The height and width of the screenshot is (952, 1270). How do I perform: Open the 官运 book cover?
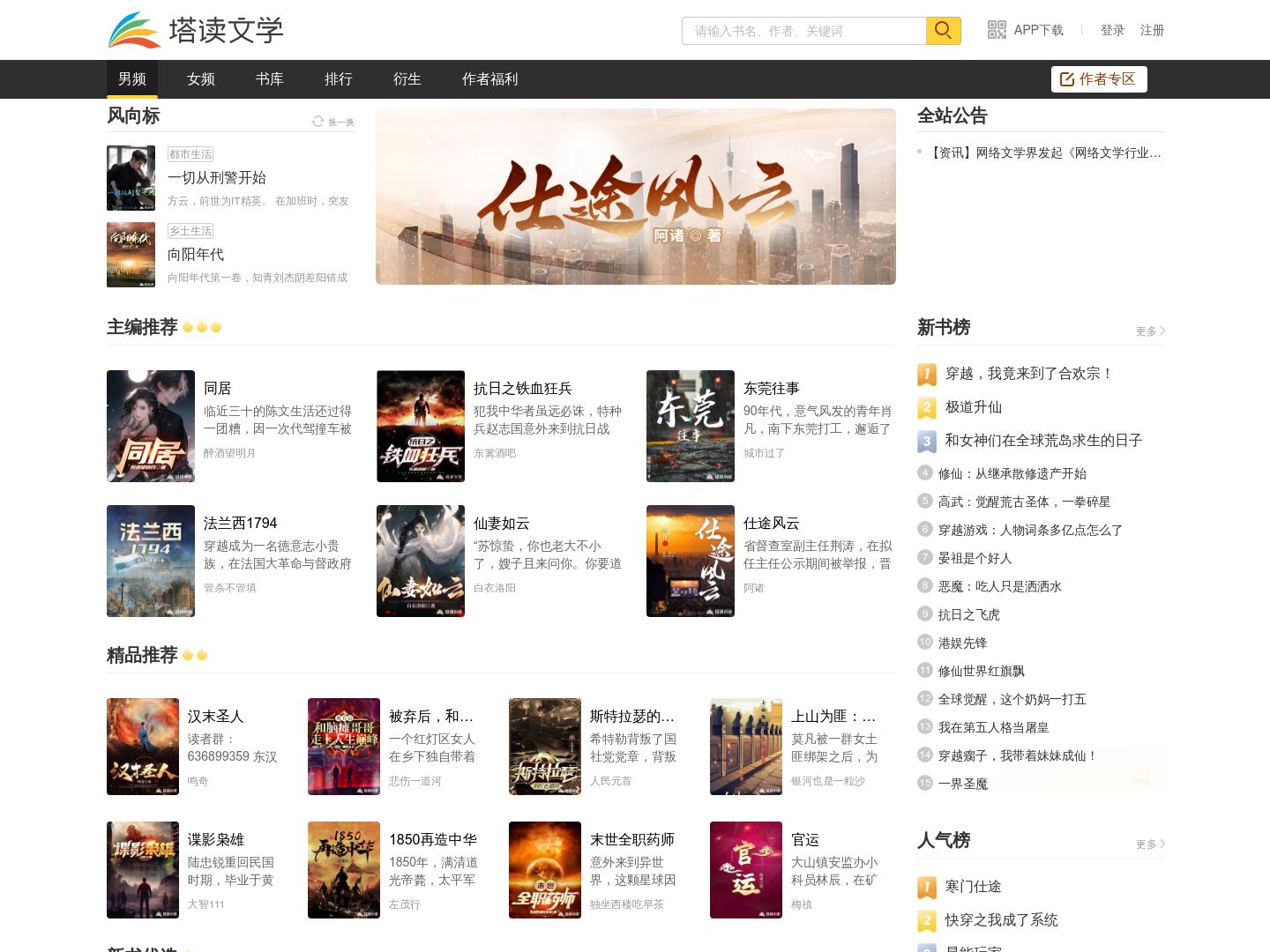[746, 870]
